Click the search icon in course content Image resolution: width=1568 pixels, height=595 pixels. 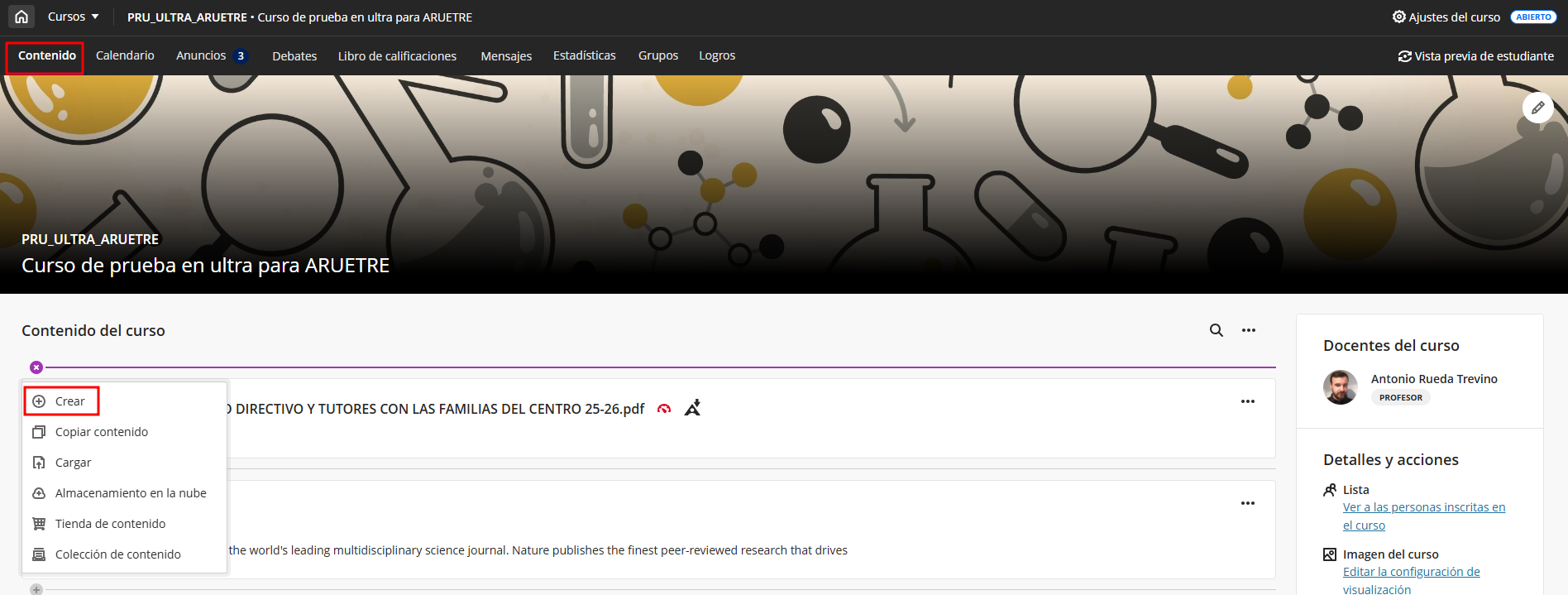pos(1216,330)
